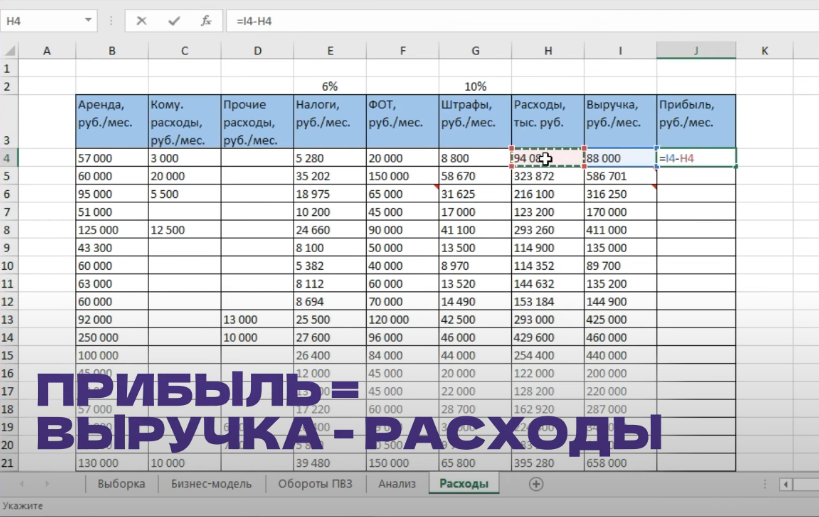Click cell with value 18 975
This screenshot has height=517, width=819.
click(330, 194)
